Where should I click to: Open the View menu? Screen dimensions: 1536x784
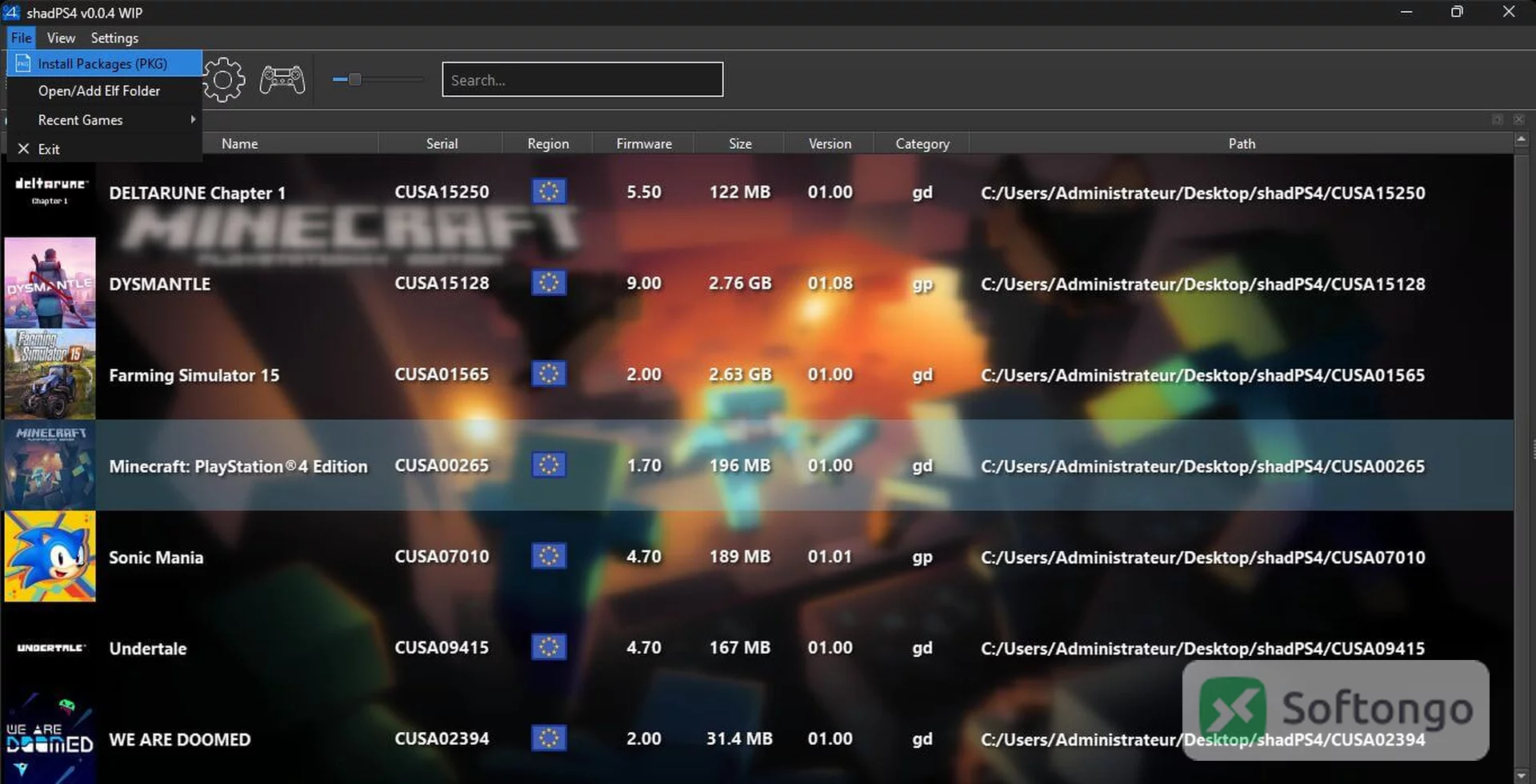(x=61, y=38)
